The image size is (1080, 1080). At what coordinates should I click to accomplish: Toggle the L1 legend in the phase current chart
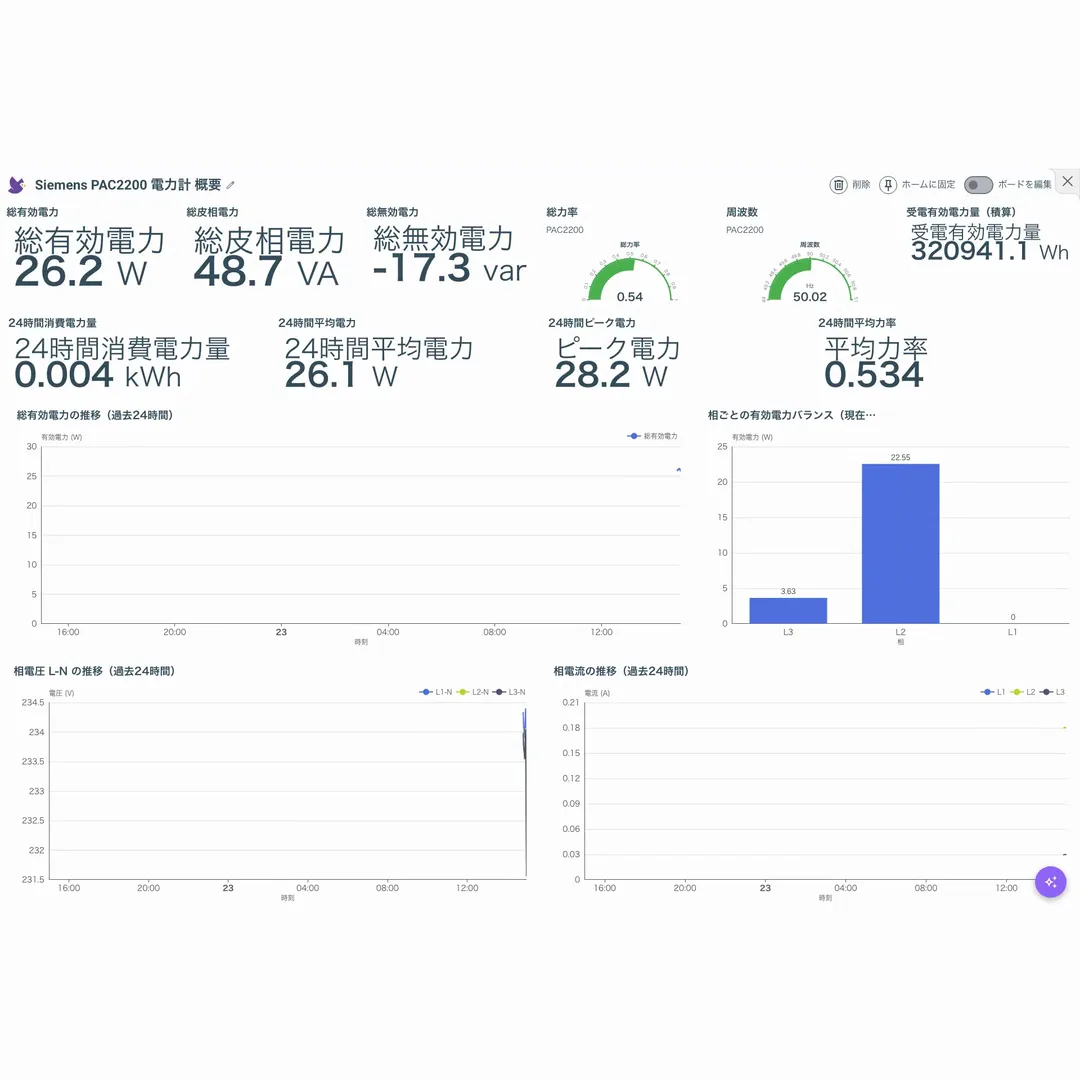(x=993, y=692)
